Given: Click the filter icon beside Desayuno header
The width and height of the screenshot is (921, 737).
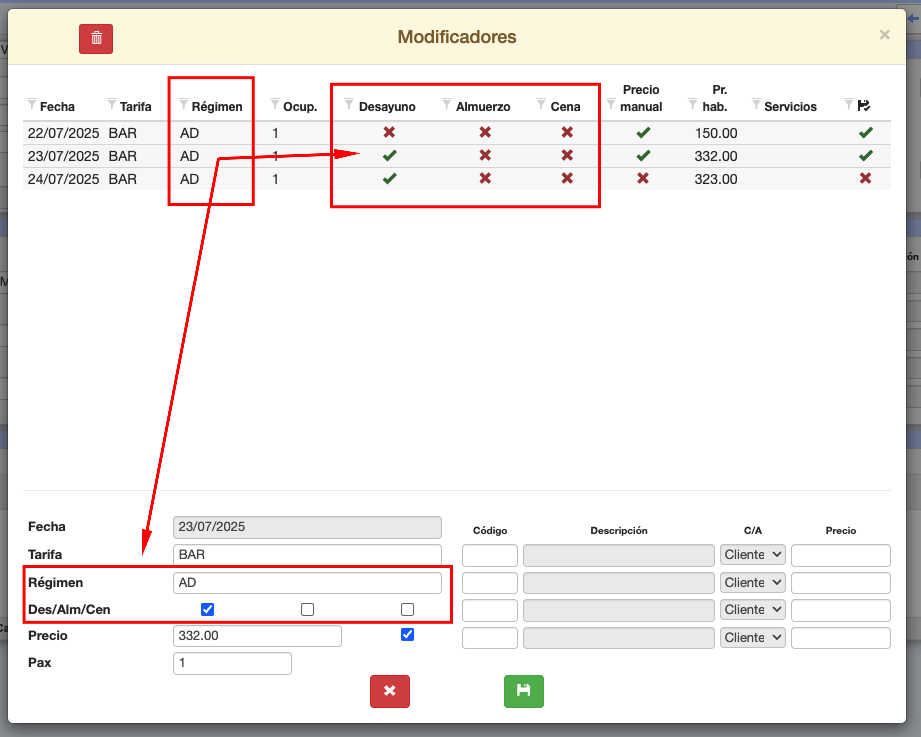Looking at the screenshot, I should 349,104.
